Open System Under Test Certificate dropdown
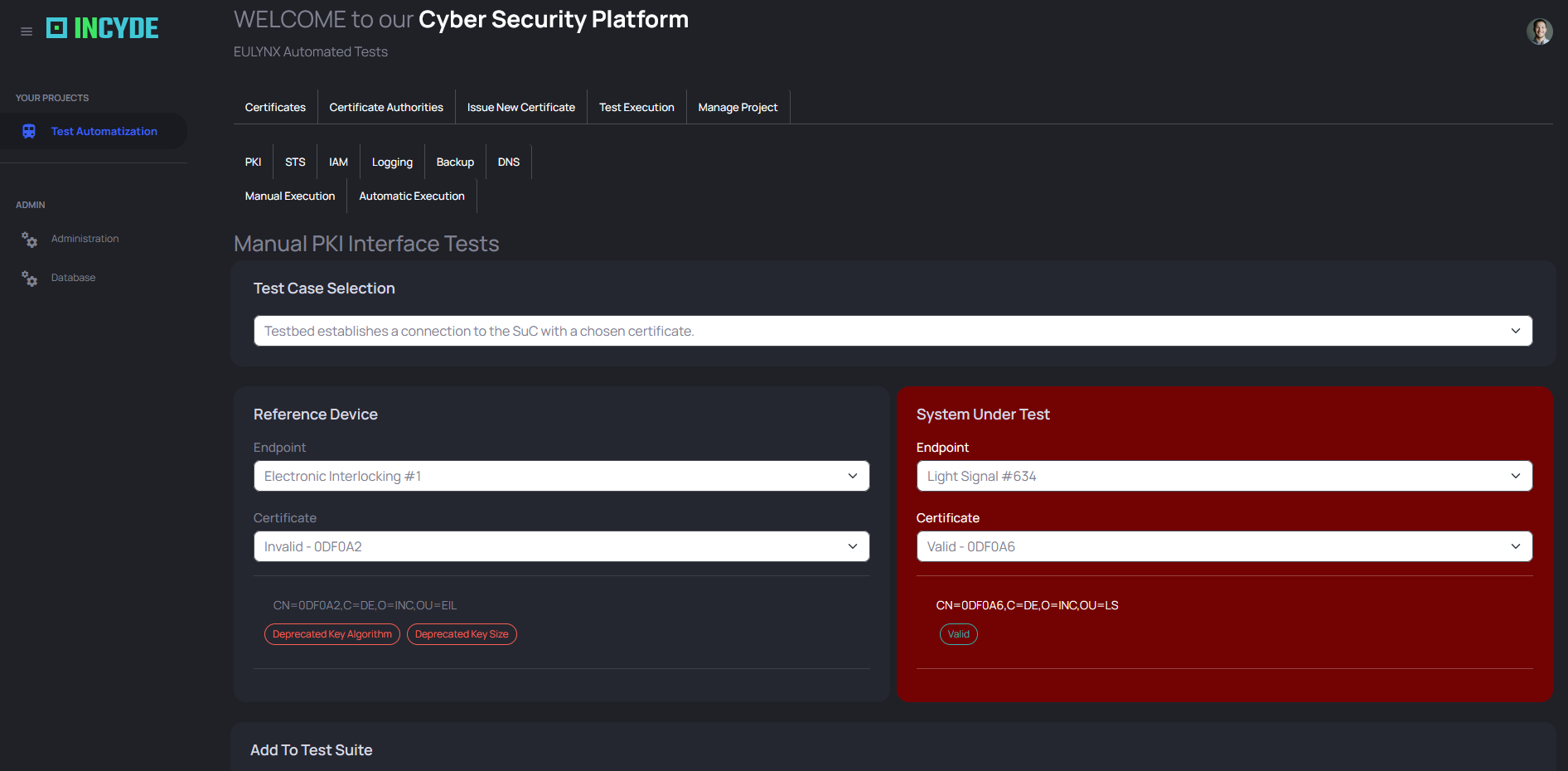 click(x=1224, y=546)
